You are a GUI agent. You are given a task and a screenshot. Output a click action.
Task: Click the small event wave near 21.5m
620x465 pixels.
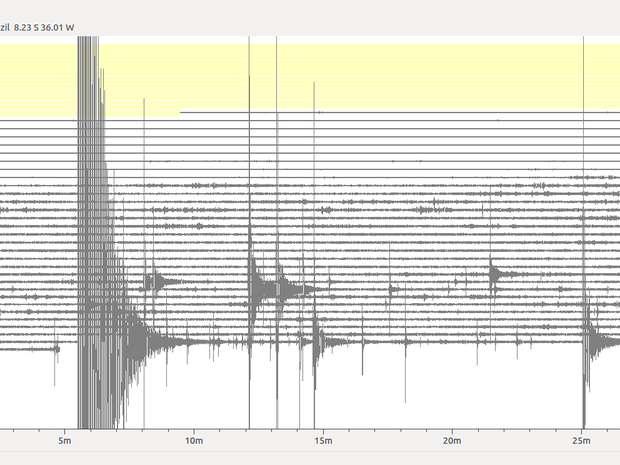(x=494, y=271)
